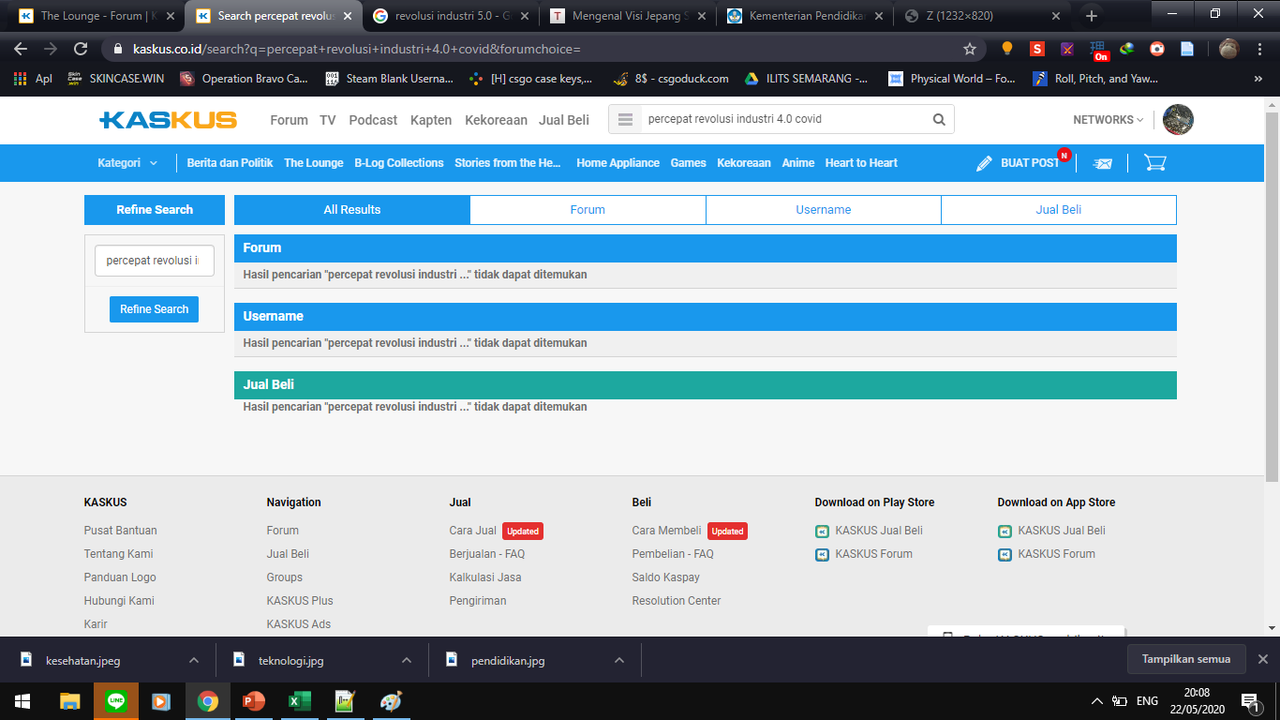1280x720 pixels.
Task: Open Chrome three-dot menu
Action: point(1259,48)
